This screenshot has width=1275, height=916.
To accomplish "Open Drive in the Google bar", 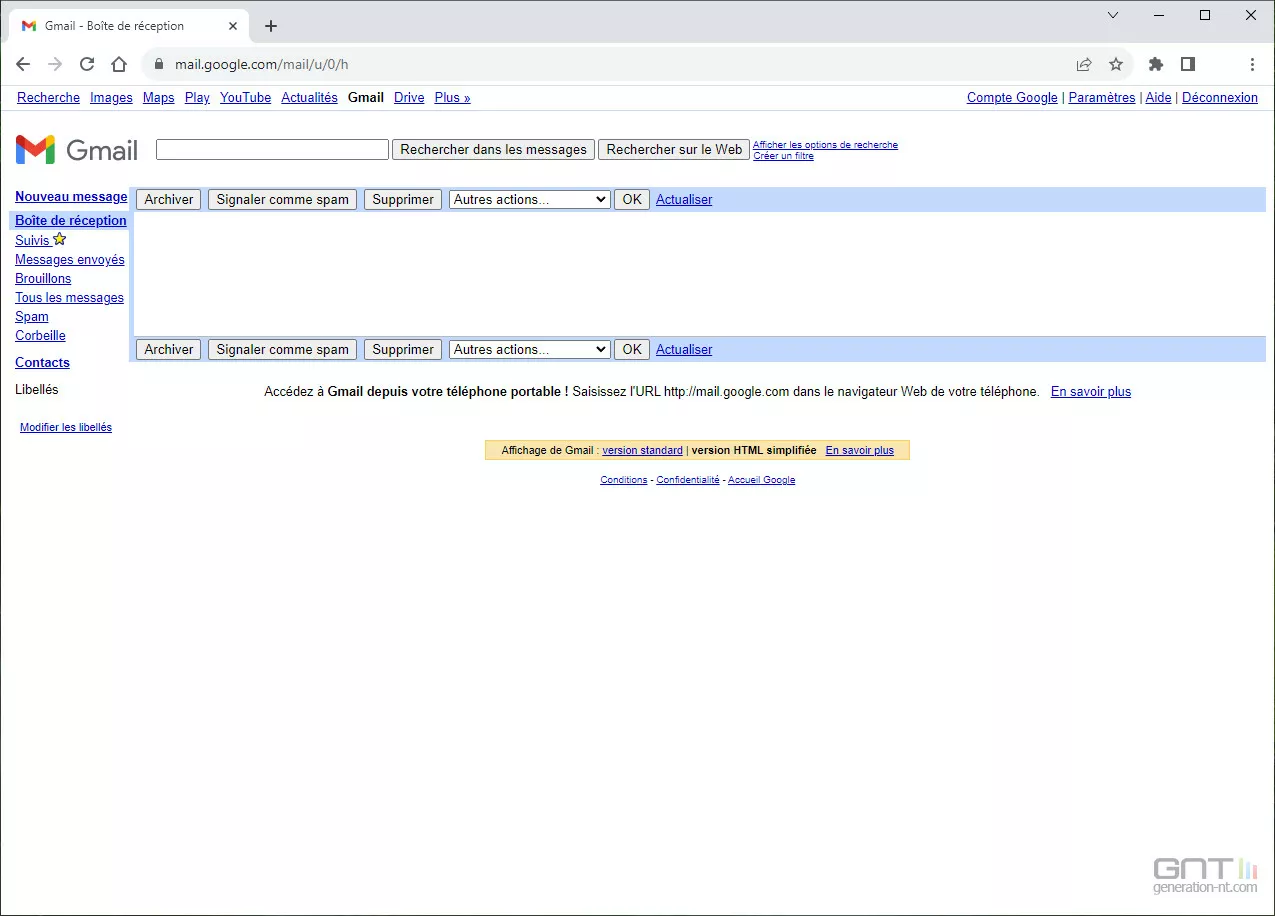I will point(409,97).
